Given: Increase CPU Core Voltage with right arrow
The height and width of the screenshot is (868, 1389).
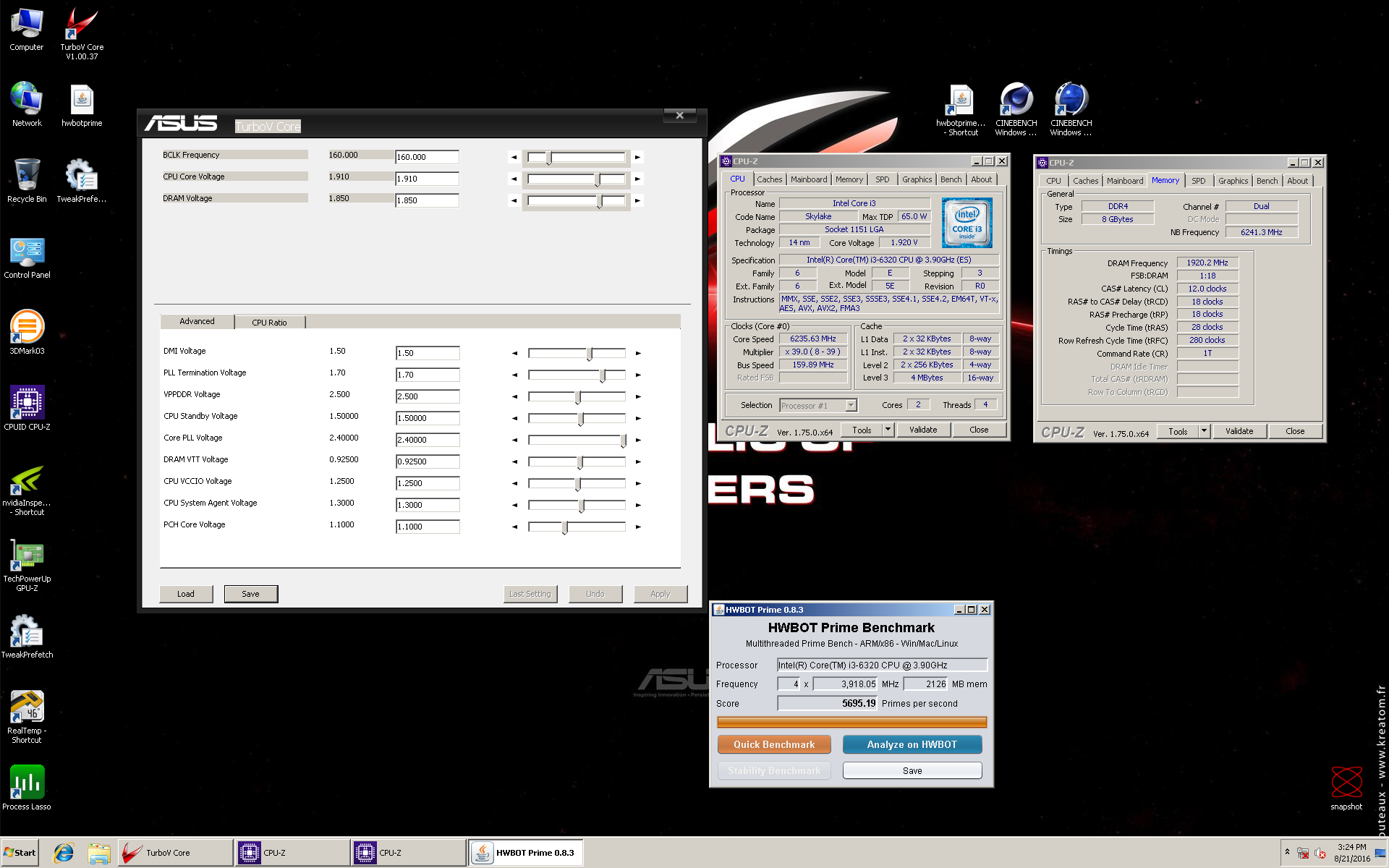Looking at the screenshot, I should coord(637,179).
